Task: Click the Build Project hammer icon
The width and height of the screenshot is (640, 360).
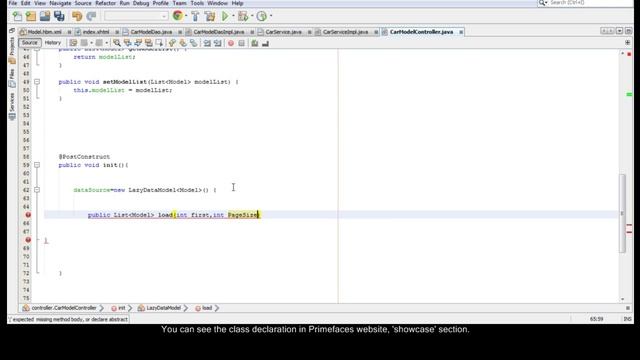Action: click(195, 16)
